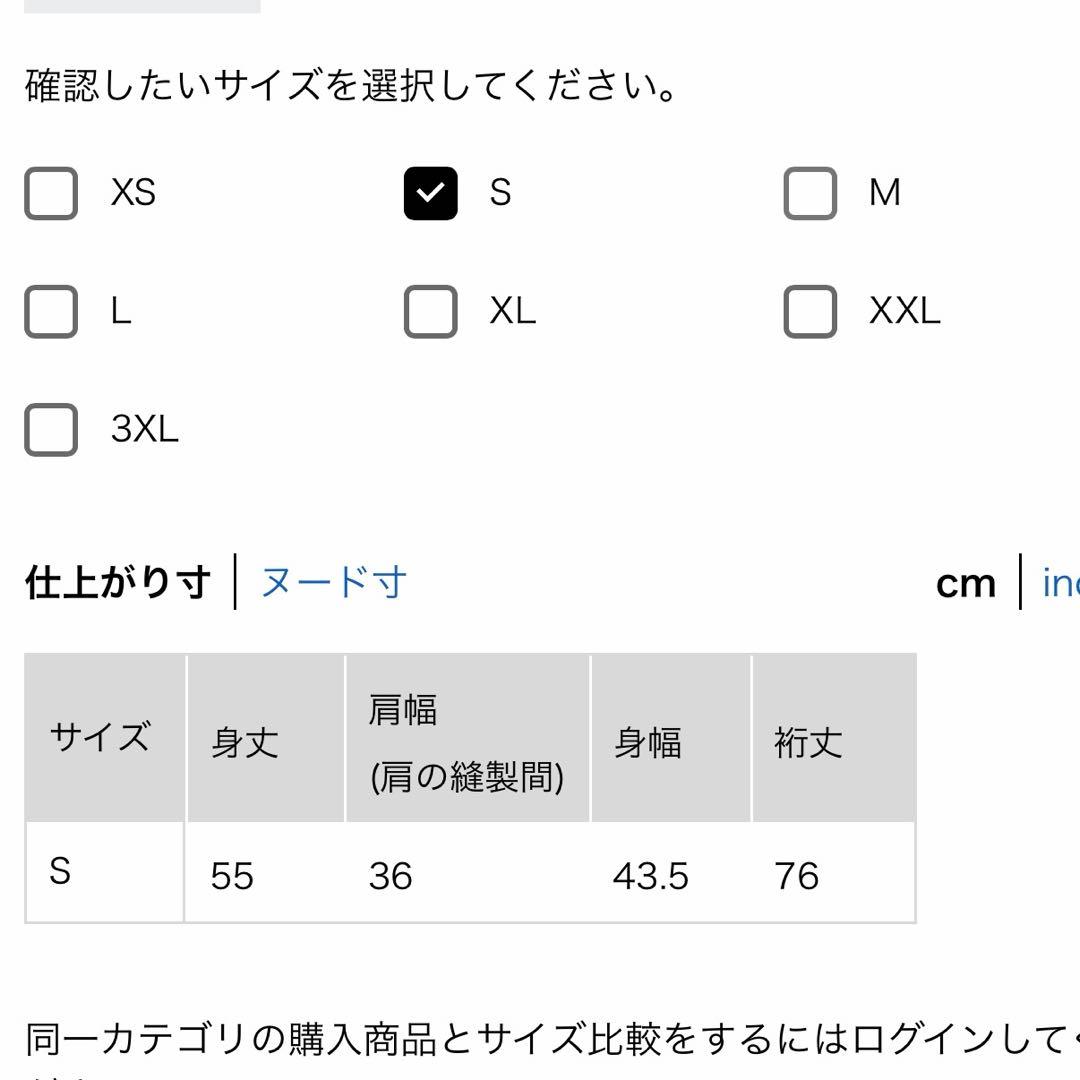The image size is (1080, 1080).
Task: Check the 3XL size checkbox
Action: pyautogui.click(x=51, y=430)
